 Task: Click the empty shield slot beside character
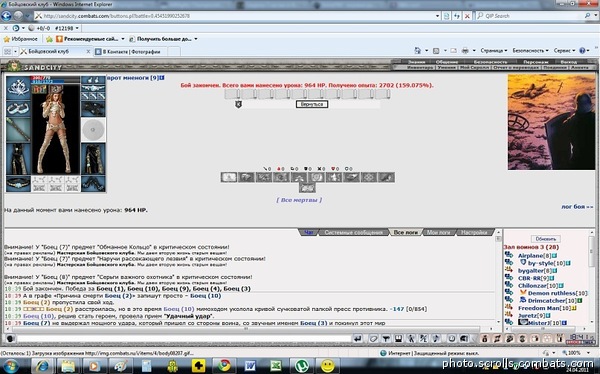[93, 130]
